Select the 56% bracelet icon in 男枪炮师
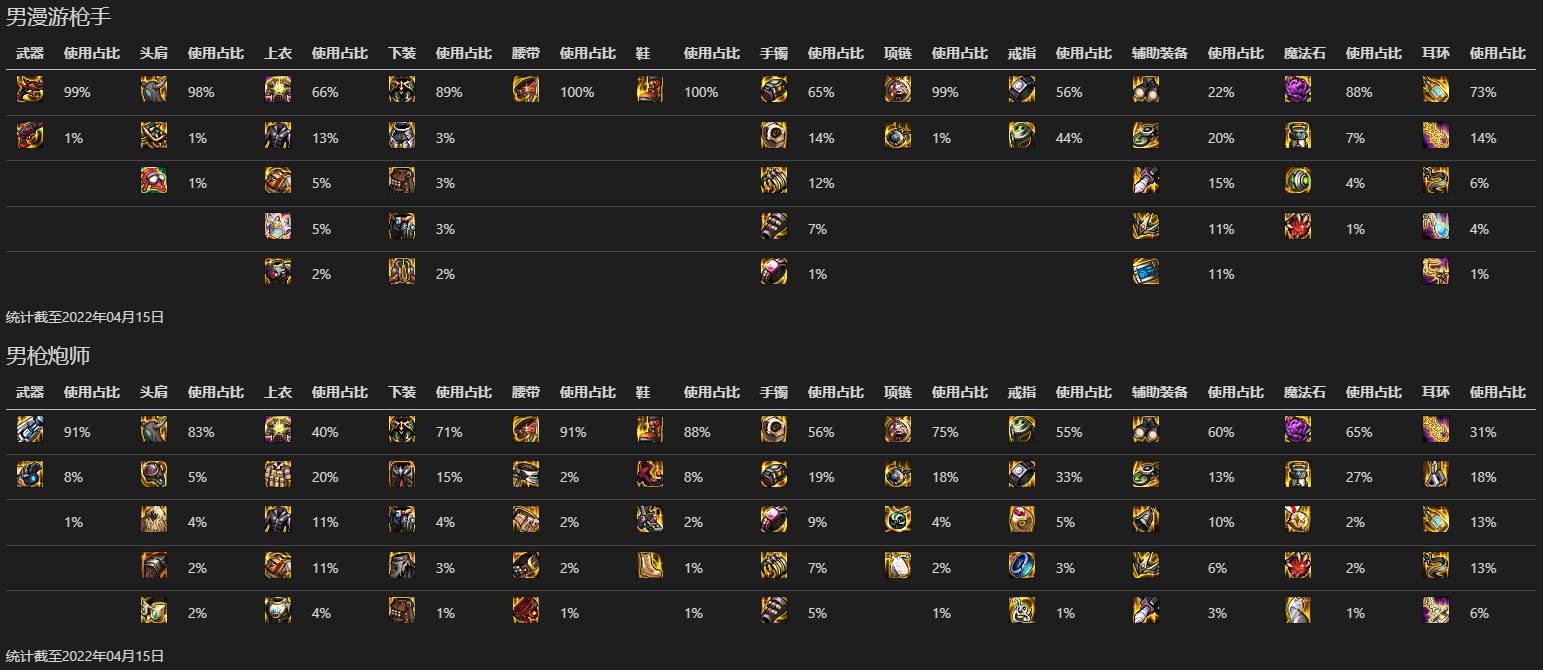 tap(774, 431)
